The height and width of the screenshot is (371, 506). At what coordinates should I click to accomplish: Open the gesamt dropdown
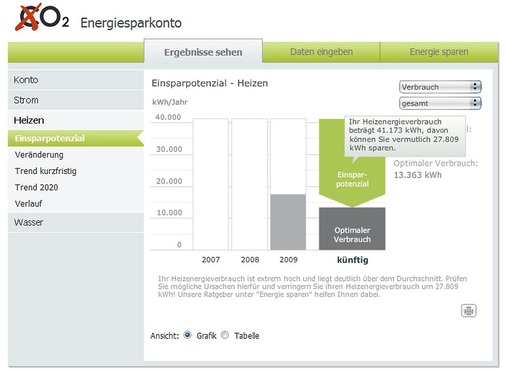click(x=440, y=103)
